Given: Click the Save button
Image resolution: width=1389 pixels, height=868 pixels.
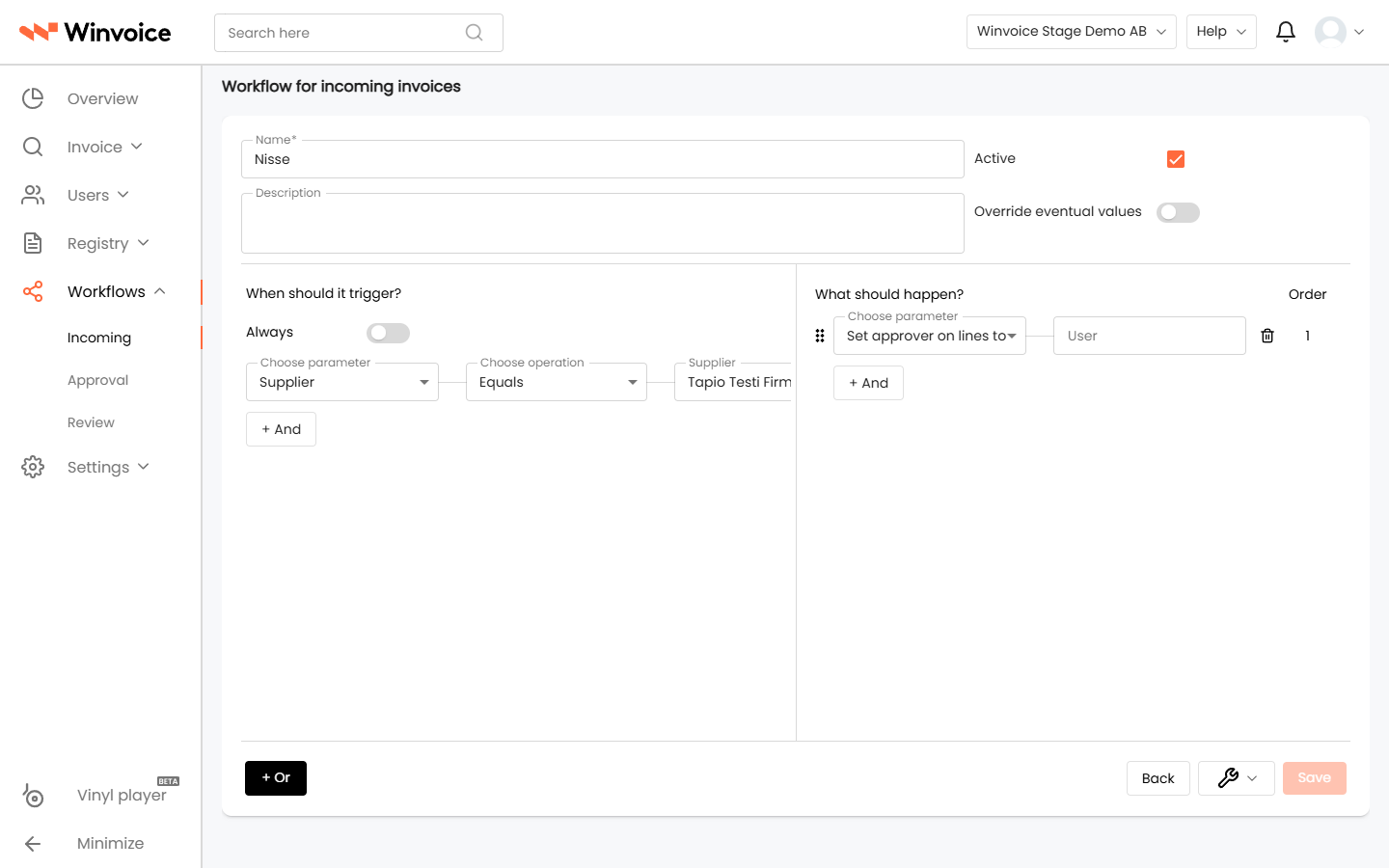Looking at the screenshot, I should (x=1314, y=778).
